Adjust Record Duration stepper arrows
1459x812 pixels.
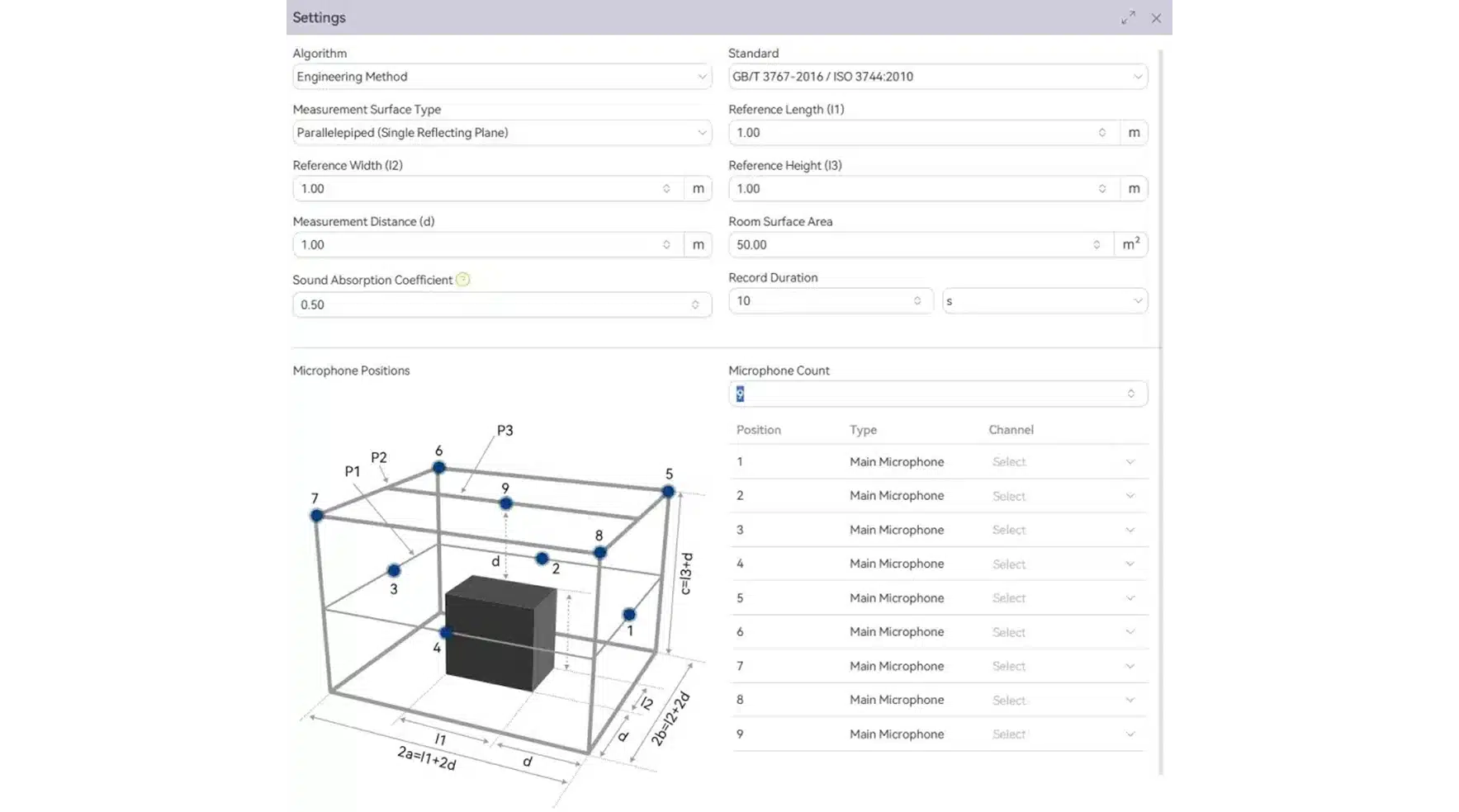coord(917,301)
